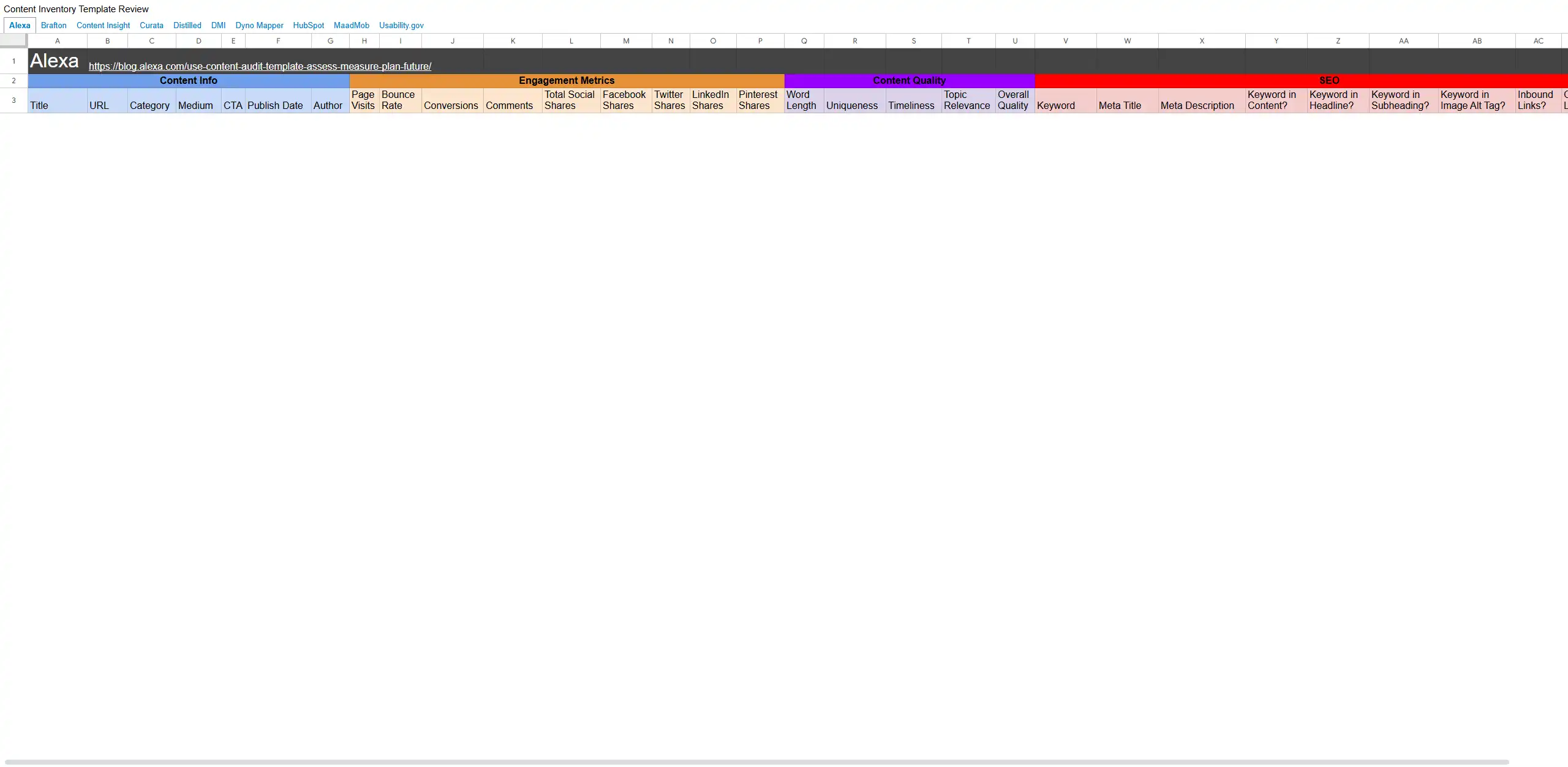Click the horizontal scrollbar at the bottom
Viewport: 1568px width, 767px height.
[x=757, y=762]
